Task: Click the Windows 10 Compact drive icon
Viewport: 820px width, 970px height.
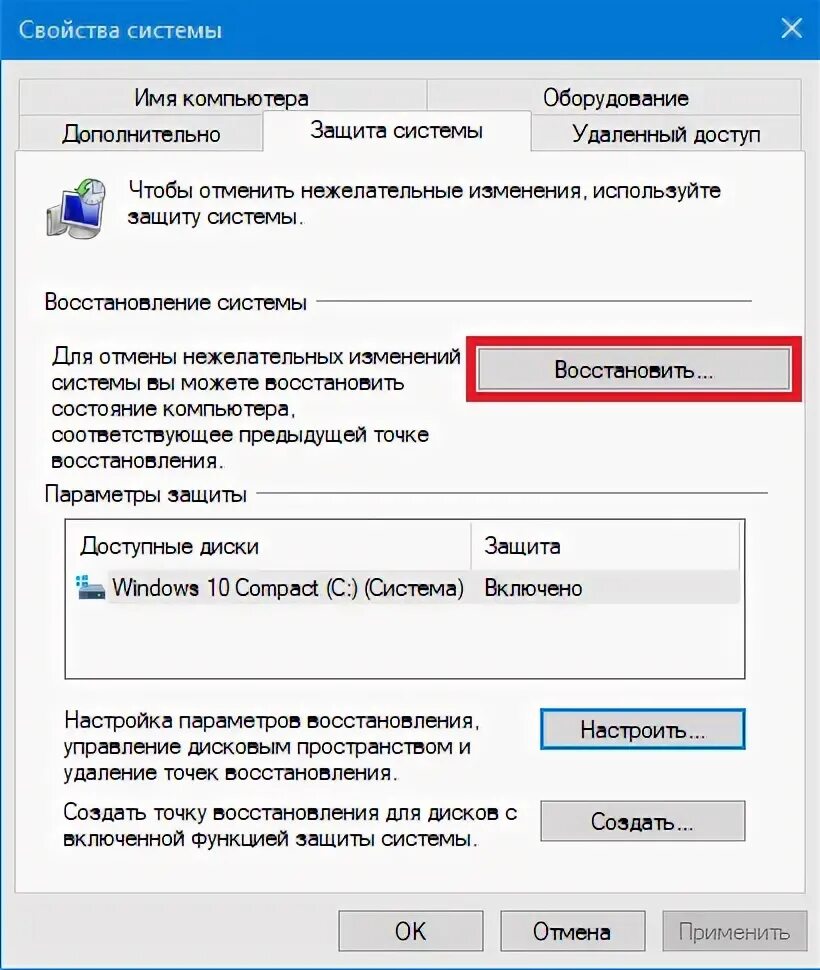Action: 90,588
